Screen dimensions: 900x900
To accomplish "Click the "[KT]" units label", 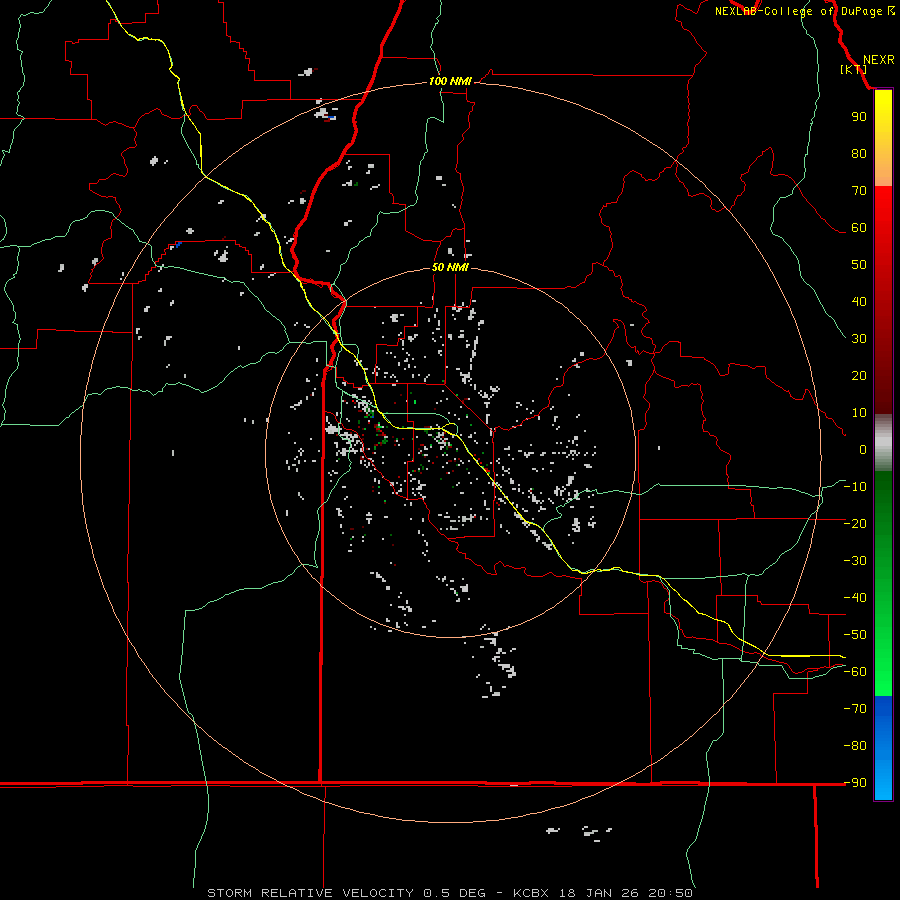I will click(854, 69).
